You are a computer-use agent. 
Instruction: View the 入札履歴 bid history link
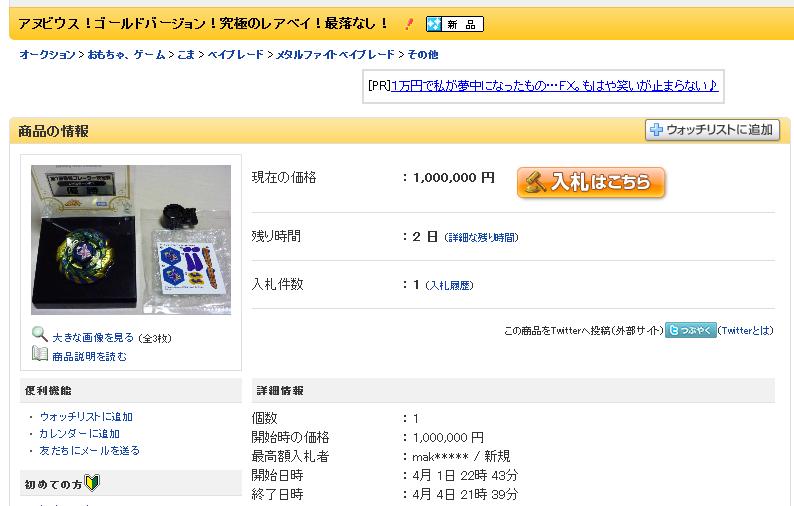tap(450, 286)
